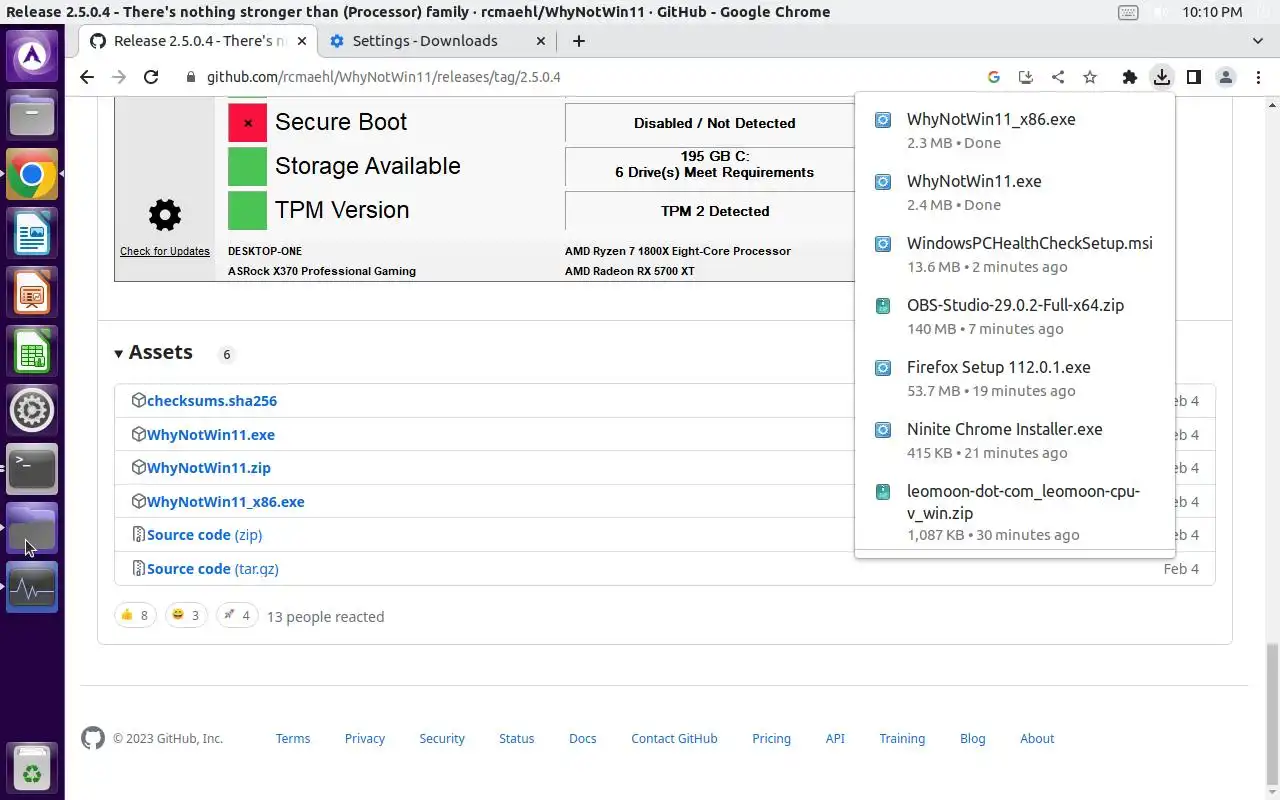Click the rocket reaction button
The width and height of the screenshot is (1280, 800).
point(237,615)
